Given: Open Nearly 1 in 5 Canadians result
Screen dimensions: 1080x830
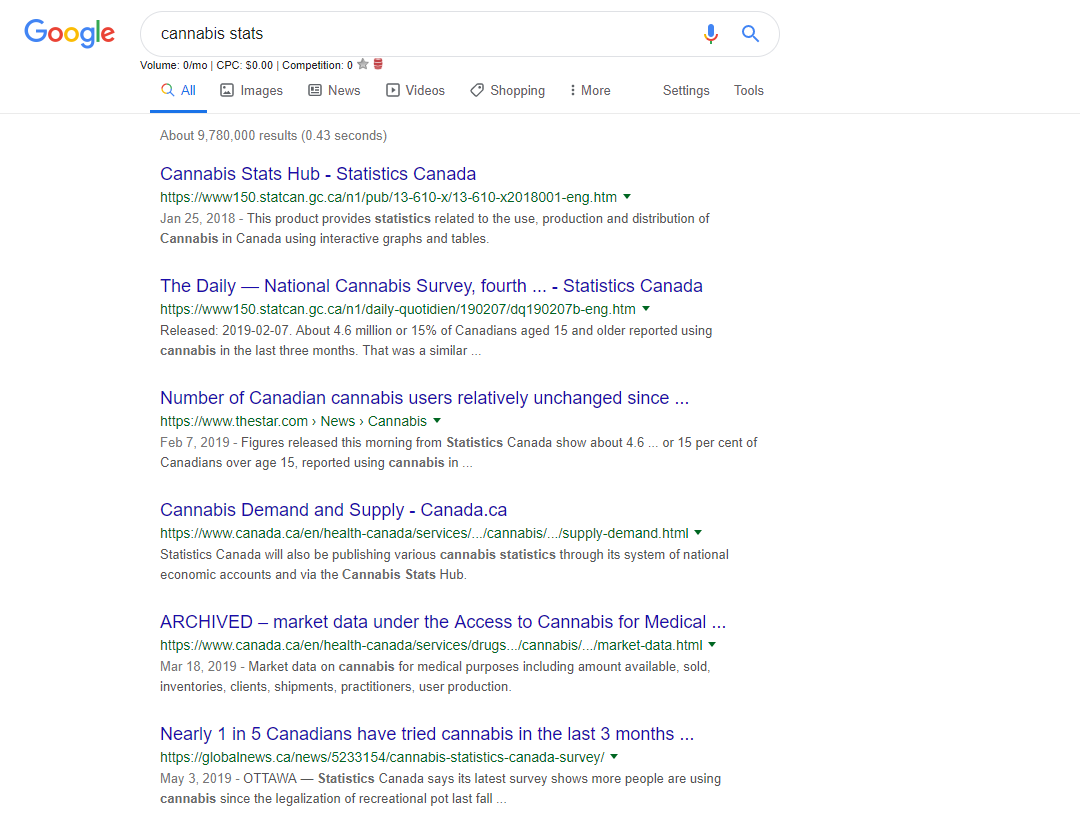Looking at the screenshot, I should coord(427,734).
